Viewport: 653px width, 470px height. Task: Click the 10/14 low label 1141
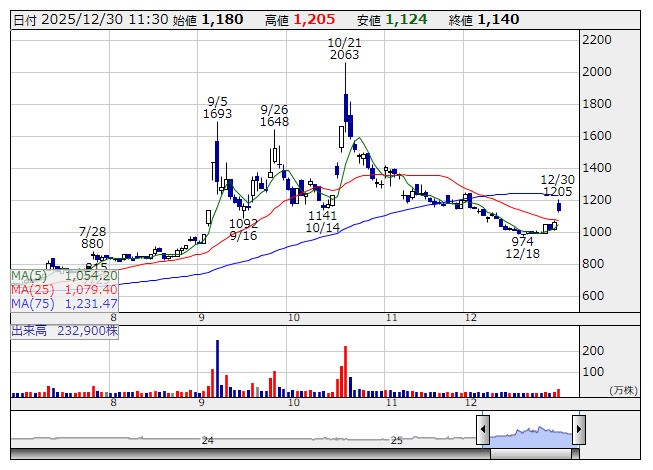click(322, 215)
